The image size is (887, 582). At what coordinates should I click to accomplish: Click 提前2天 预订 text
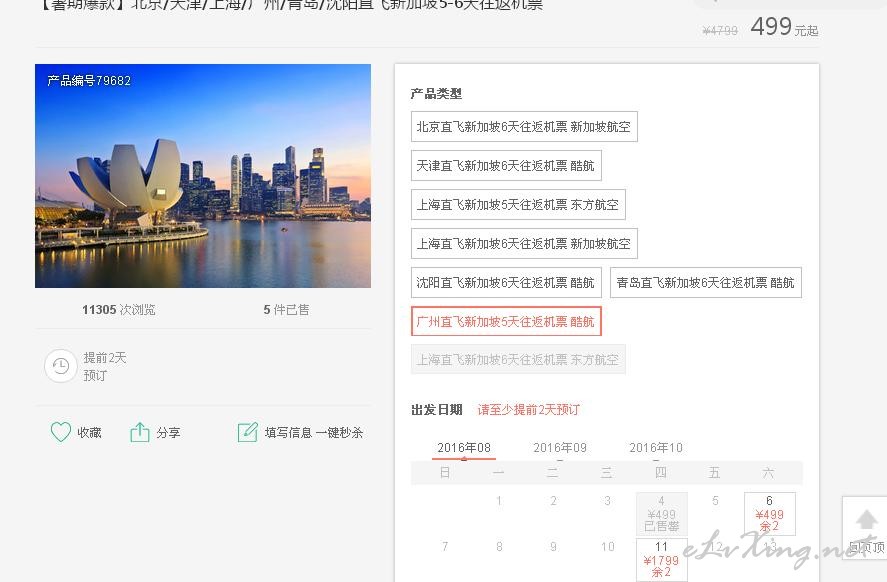105,367
